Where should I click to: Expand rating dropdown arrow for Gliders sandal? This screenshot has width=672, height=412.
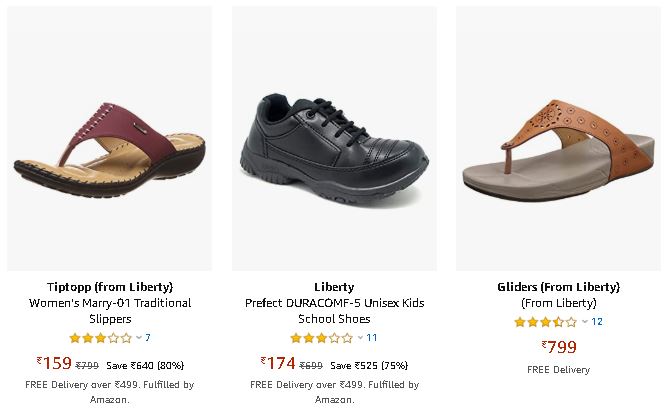coord(585,322)
